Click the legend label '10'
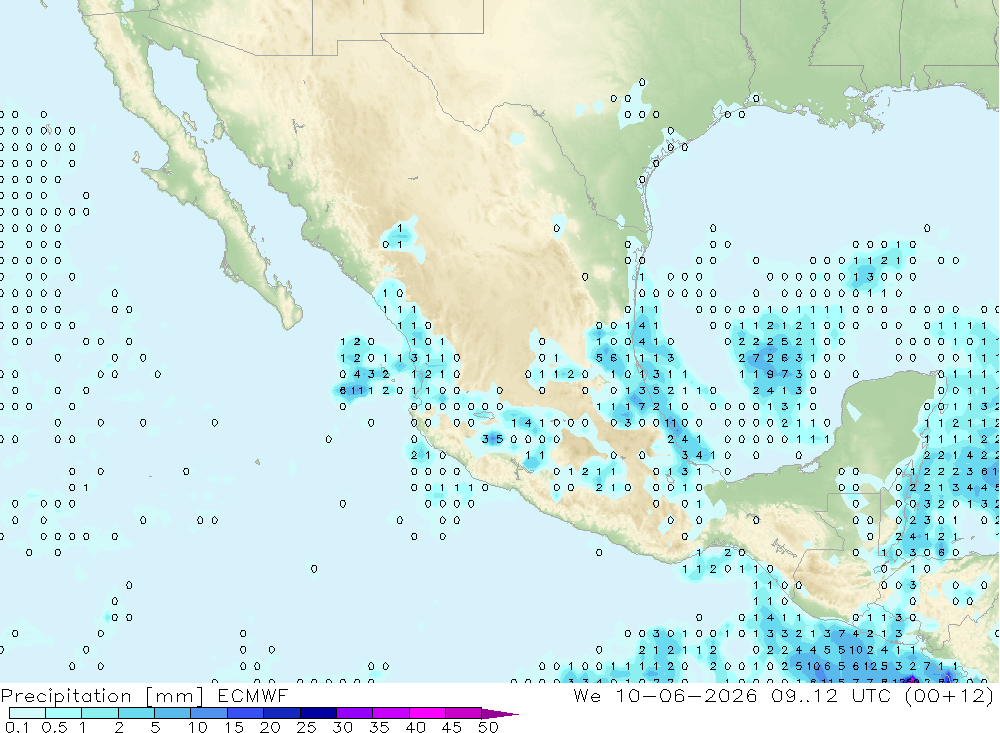1000x733 pixels. tap(198, 727)
